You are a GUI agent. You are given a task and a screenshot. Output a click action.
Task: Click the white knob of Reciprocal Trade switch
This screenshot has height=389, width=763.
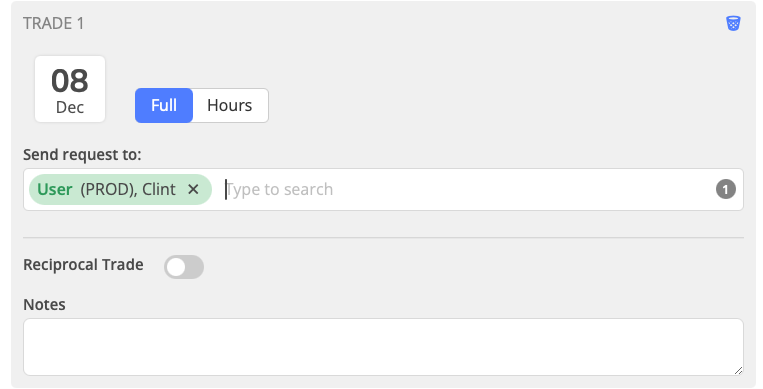(x=176, y=267)
